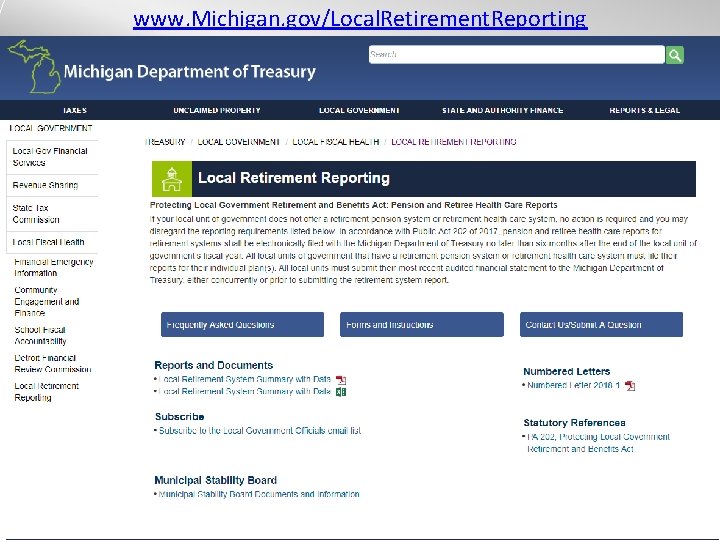
Task: Click the Protecting Local Government Retirement and Benefits Act heading
Action: coord(354,205)
